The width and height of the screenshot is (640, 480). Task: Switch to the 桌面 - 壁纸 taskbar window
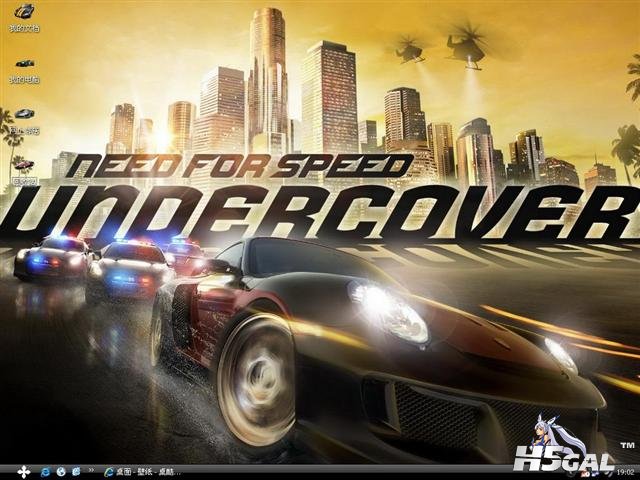pyautogui.click(x=142, y=472)
